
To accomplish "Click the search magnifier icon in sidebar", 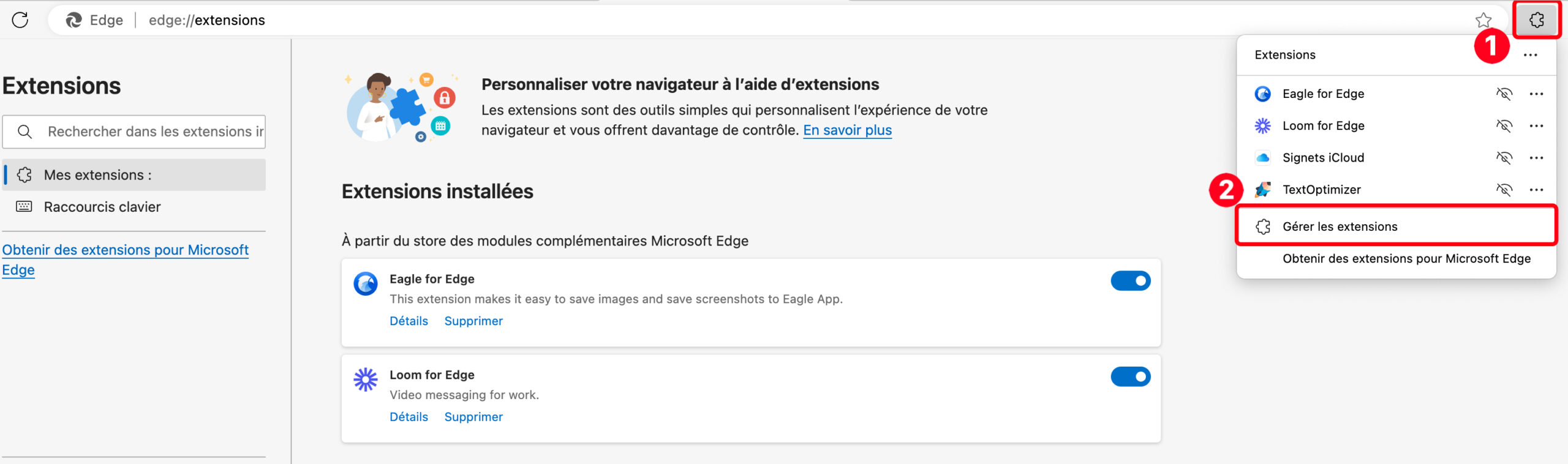I will (x=24, y=132).
